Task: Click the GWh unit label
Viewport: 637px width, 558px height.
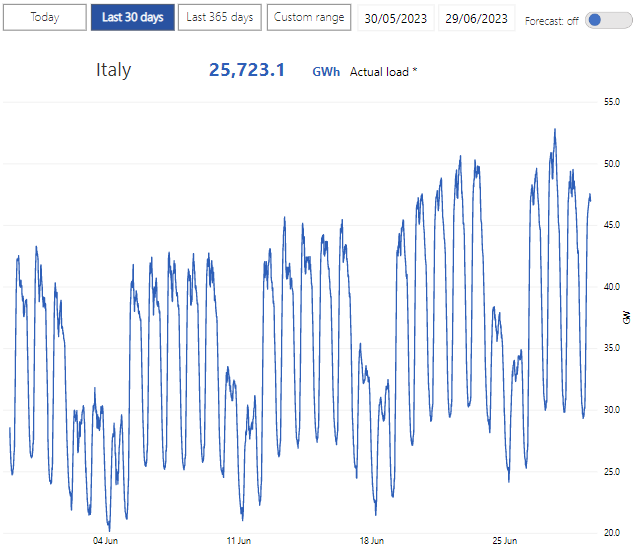Action: pos(325,72)
